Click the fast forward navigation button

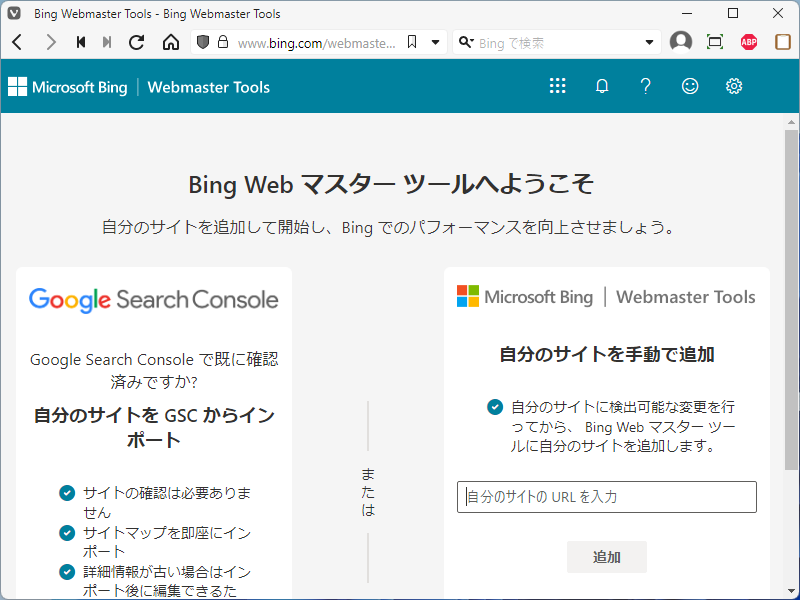tap(107, 42)
